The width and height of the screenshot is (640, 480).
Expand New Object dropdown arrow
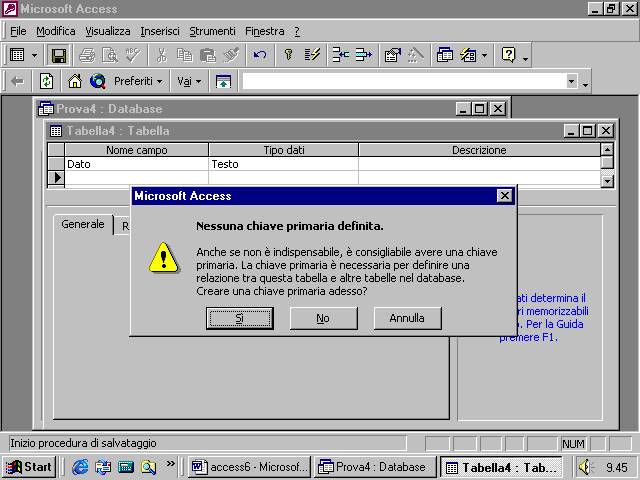coord(484,55)
